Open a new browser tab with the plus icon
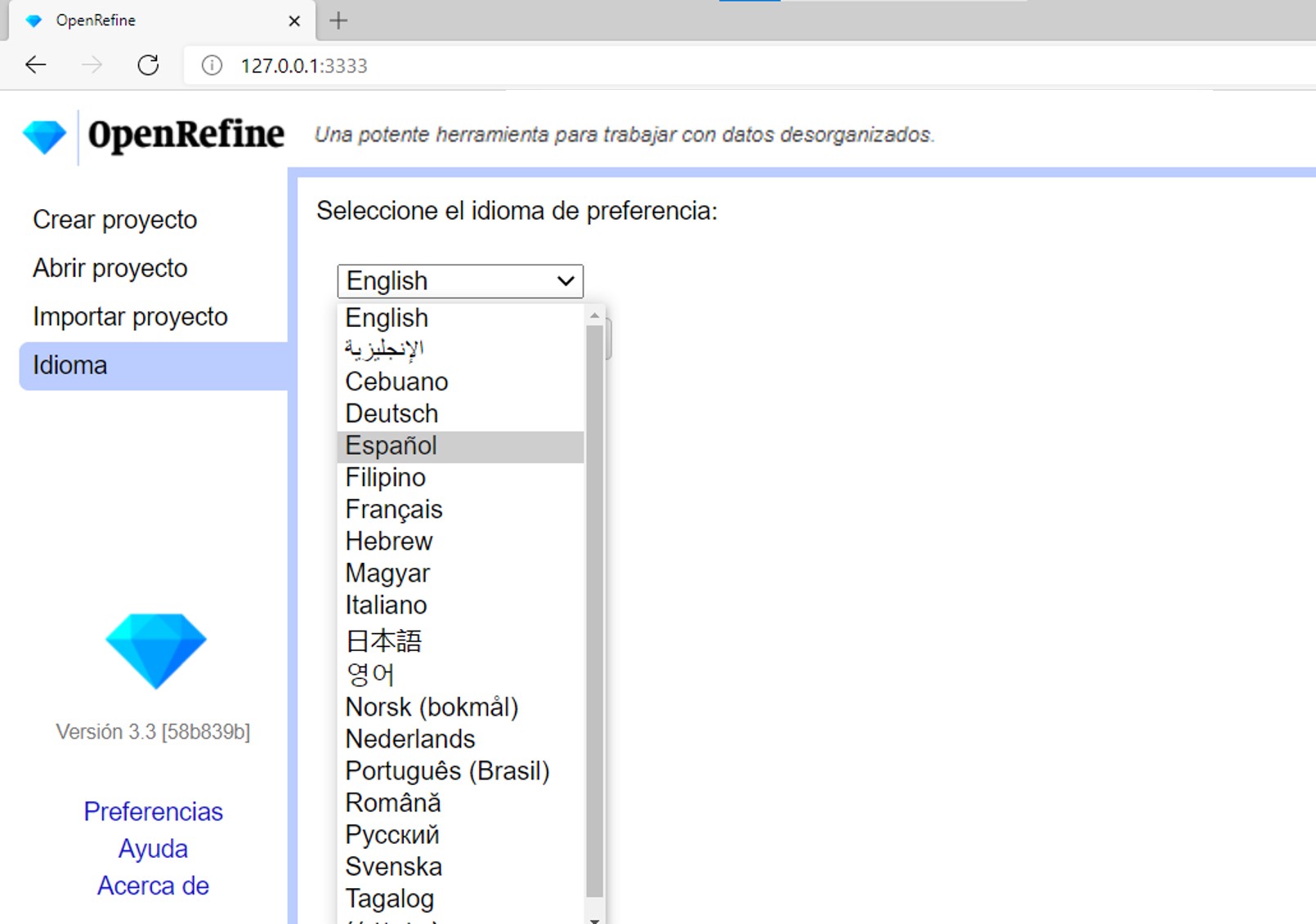This screenshot has height=924, width=1316. point(338,20)
